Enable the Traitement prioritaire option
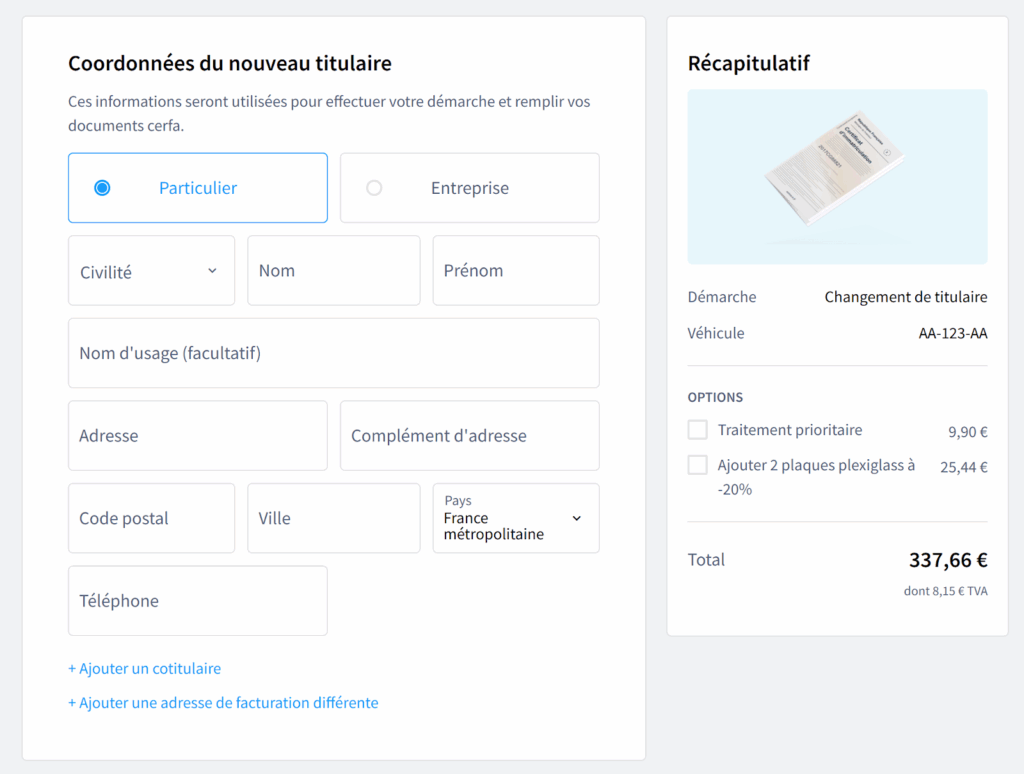 click(x=697, y=430)
